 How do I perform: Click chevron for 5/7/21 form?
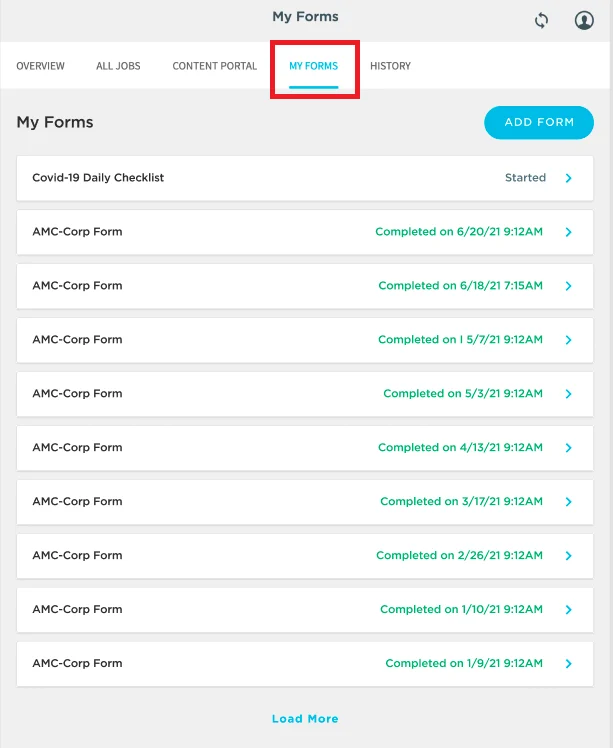click(568, 340)
